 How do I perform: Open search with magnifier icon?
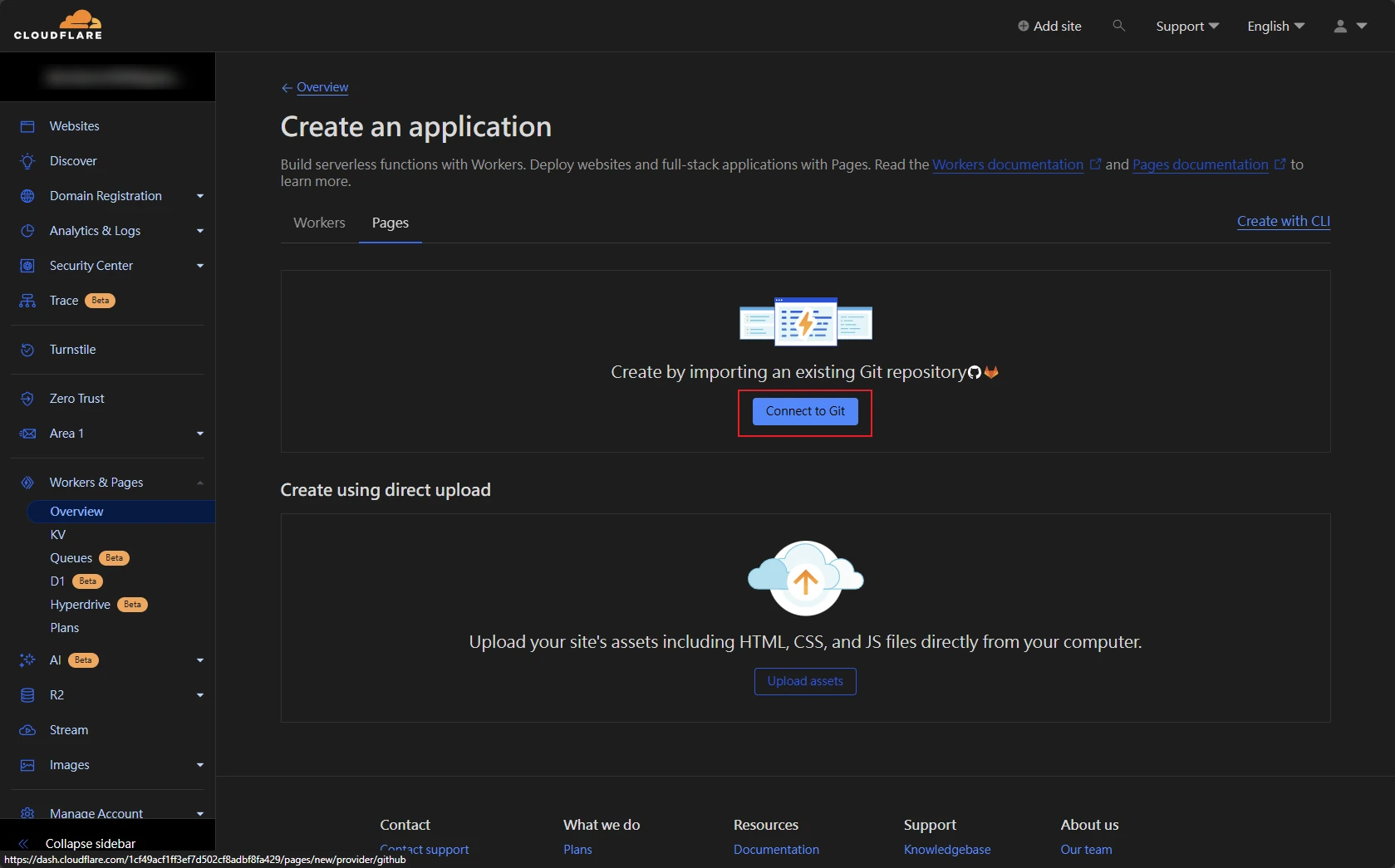coord(1118,26)
